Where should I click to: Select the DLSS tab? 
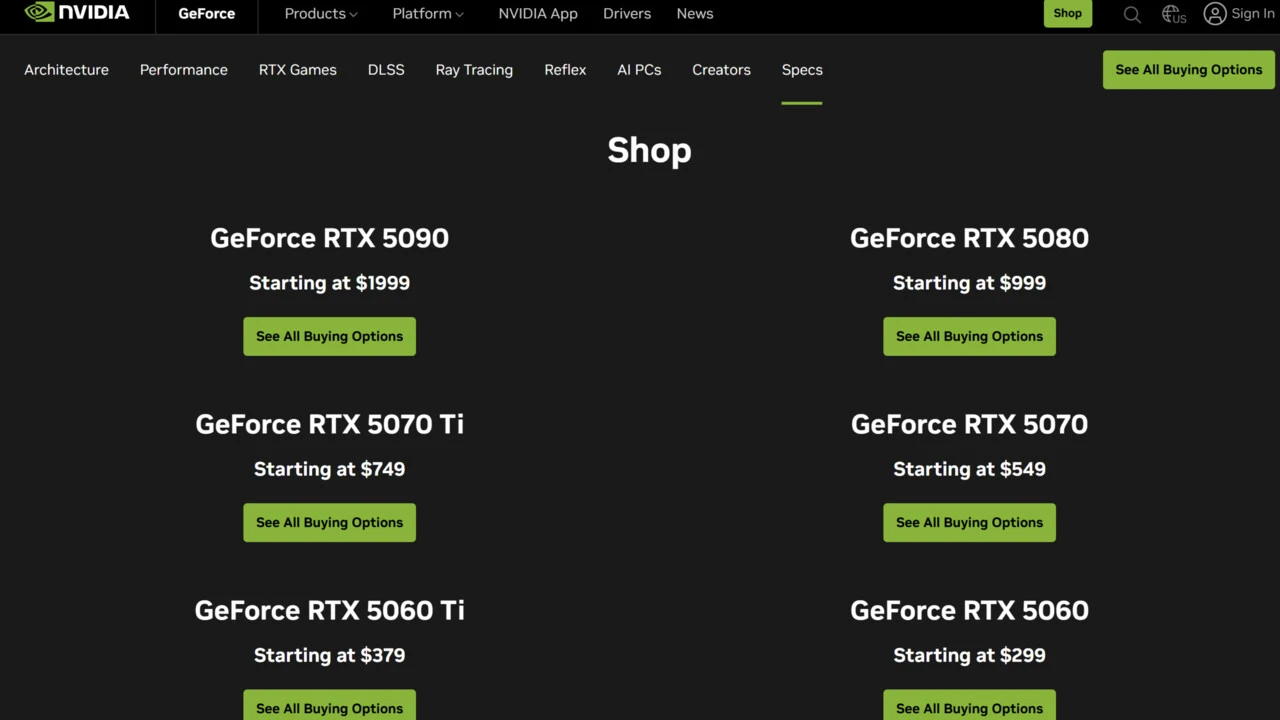point(386,70)
